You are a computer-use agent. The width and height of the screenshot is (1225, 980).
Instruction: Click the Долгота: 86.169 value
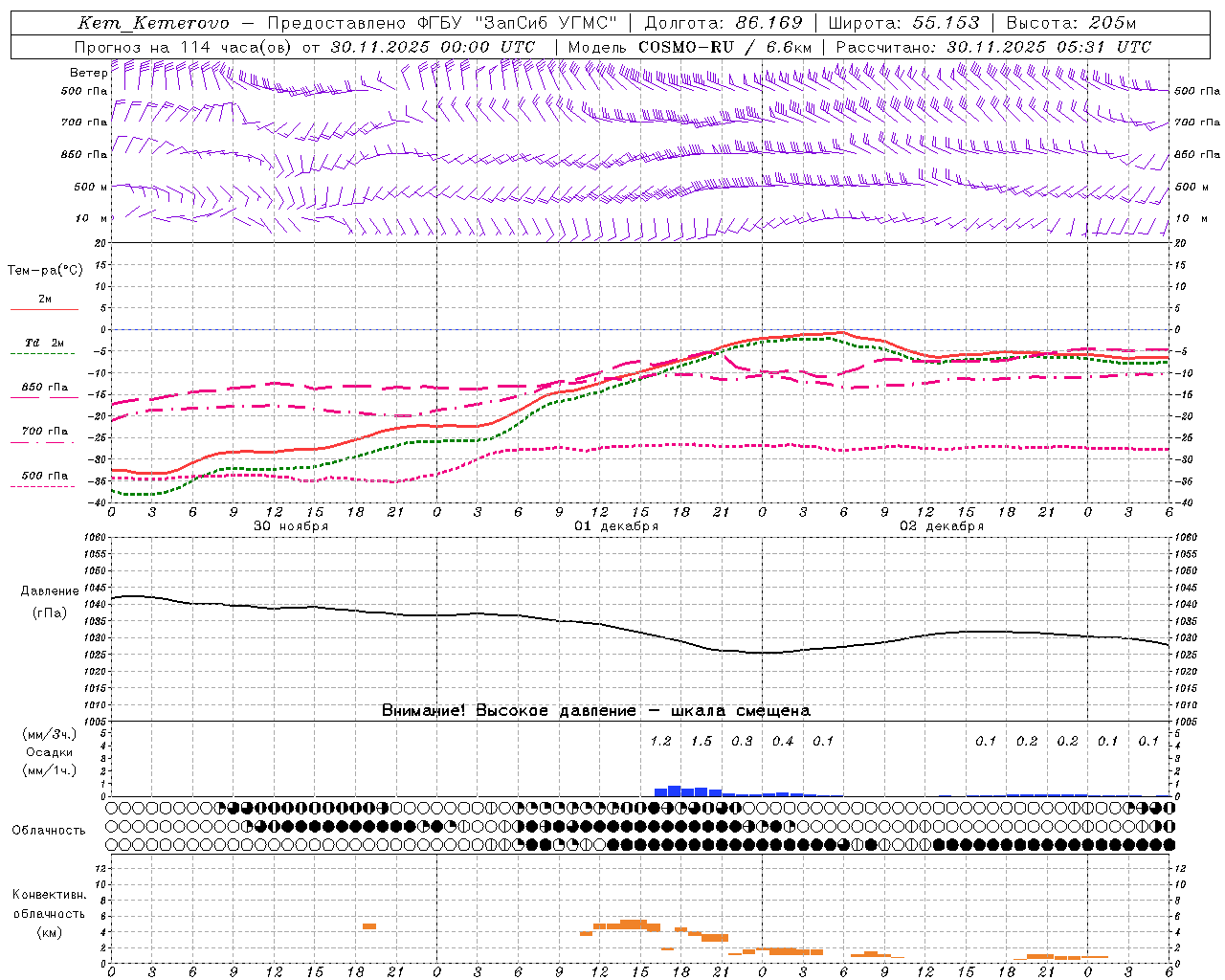point(724,23)
